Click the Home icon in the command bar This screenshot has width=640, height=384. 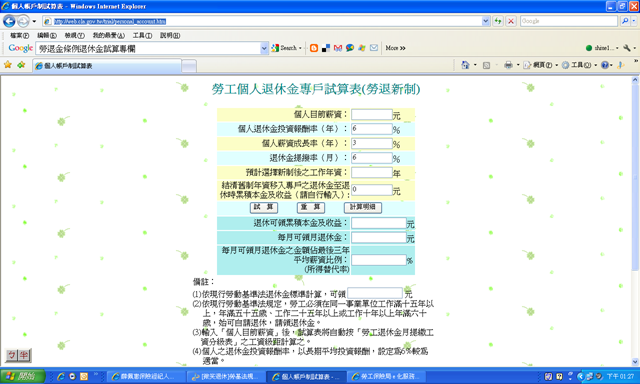point(465,65)
